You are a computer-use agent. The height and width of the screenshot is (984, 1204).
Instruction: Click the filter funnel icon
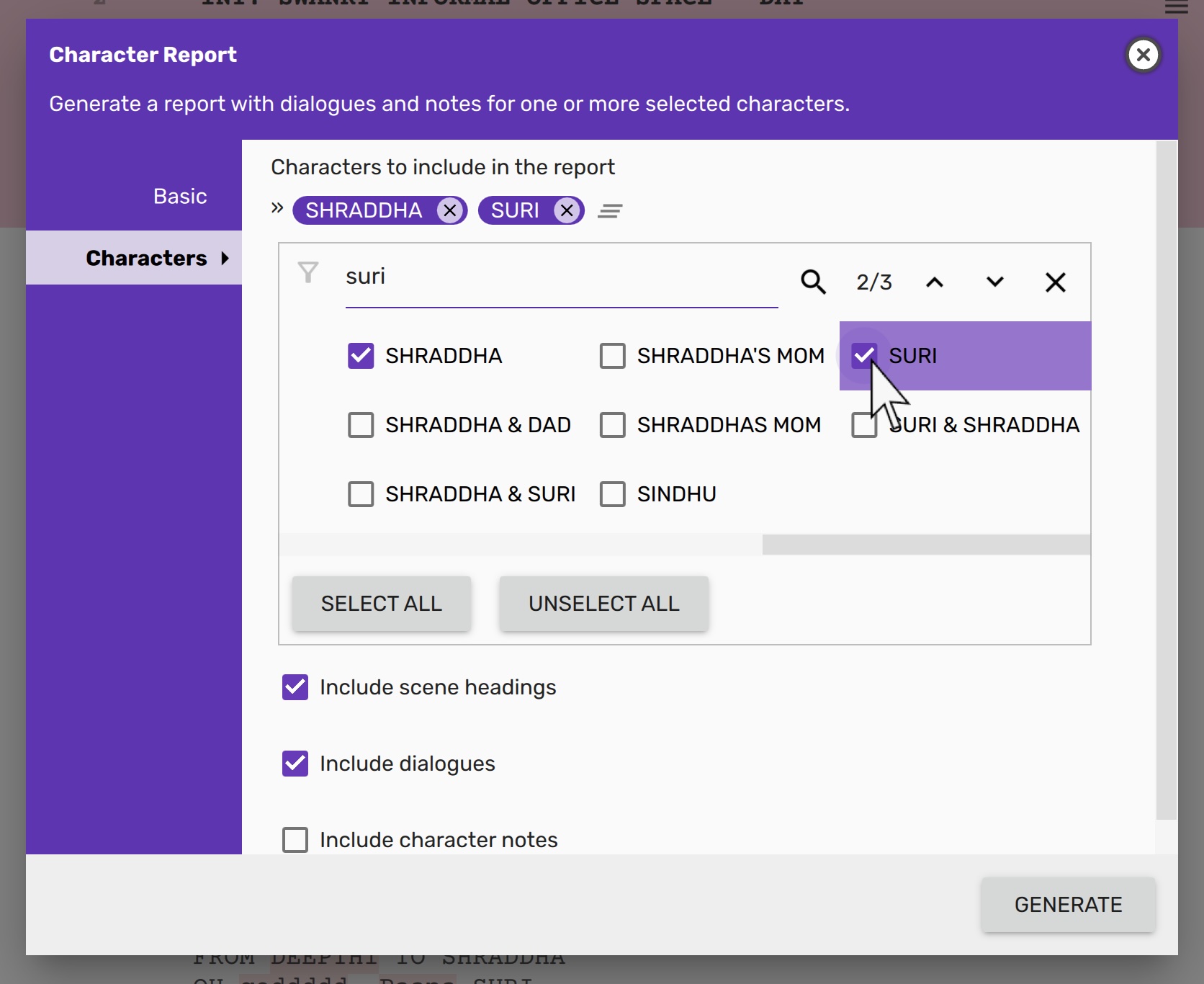308,272
